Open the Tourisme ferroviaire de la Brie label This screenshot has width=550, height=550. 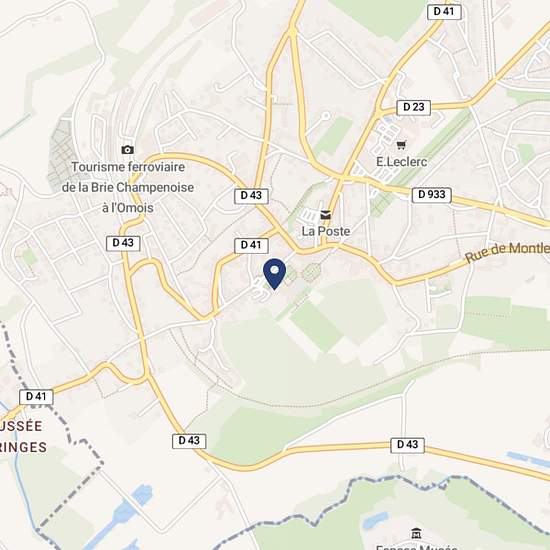[x=128, y=187]
